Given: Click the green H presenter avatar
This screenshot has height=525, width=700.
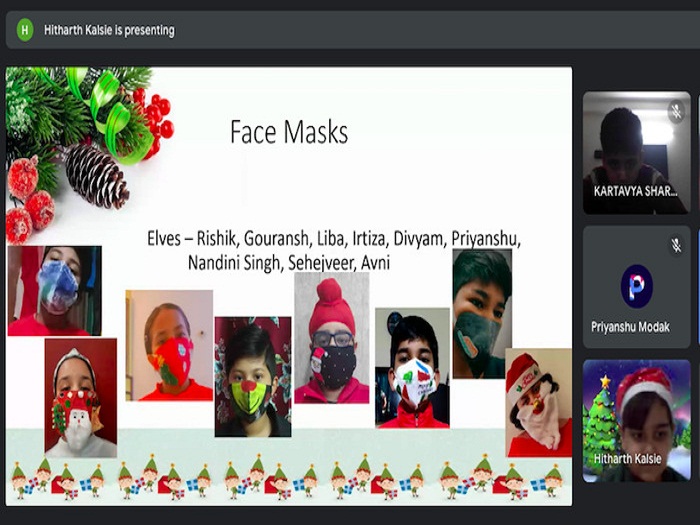Looking at the screenshot, I should tap(25, 30).
